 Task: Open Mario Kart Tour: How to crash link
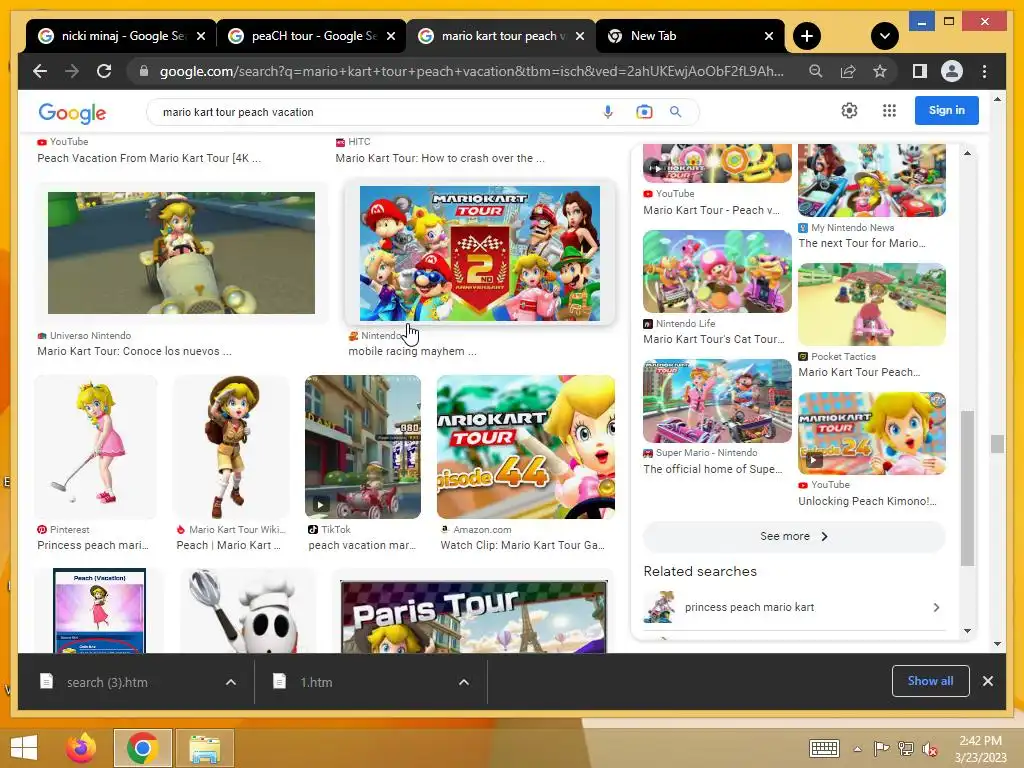tap(440, 158)
